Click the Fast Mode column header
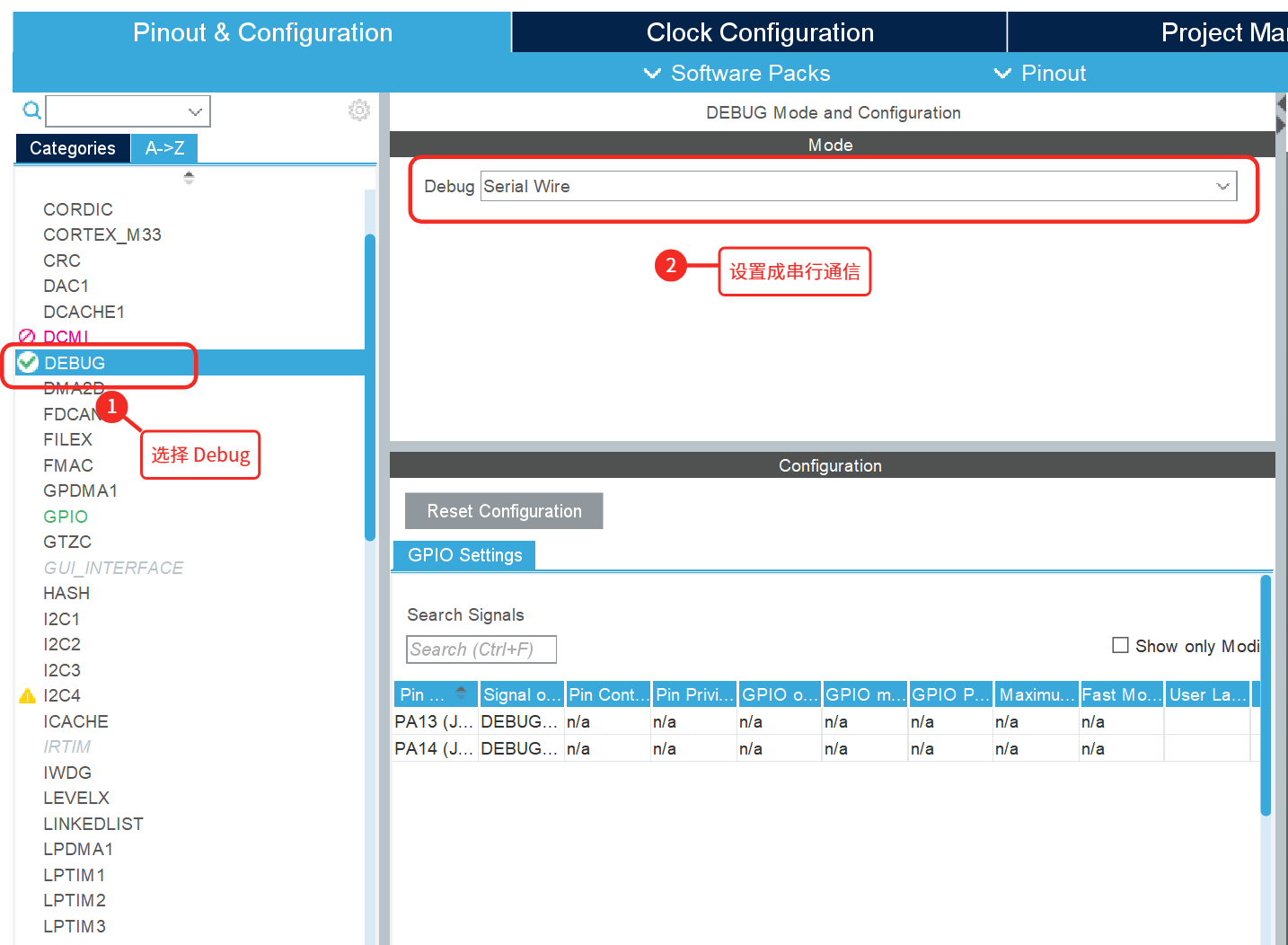This screenshot has height=945, width=1288. 1122,694
